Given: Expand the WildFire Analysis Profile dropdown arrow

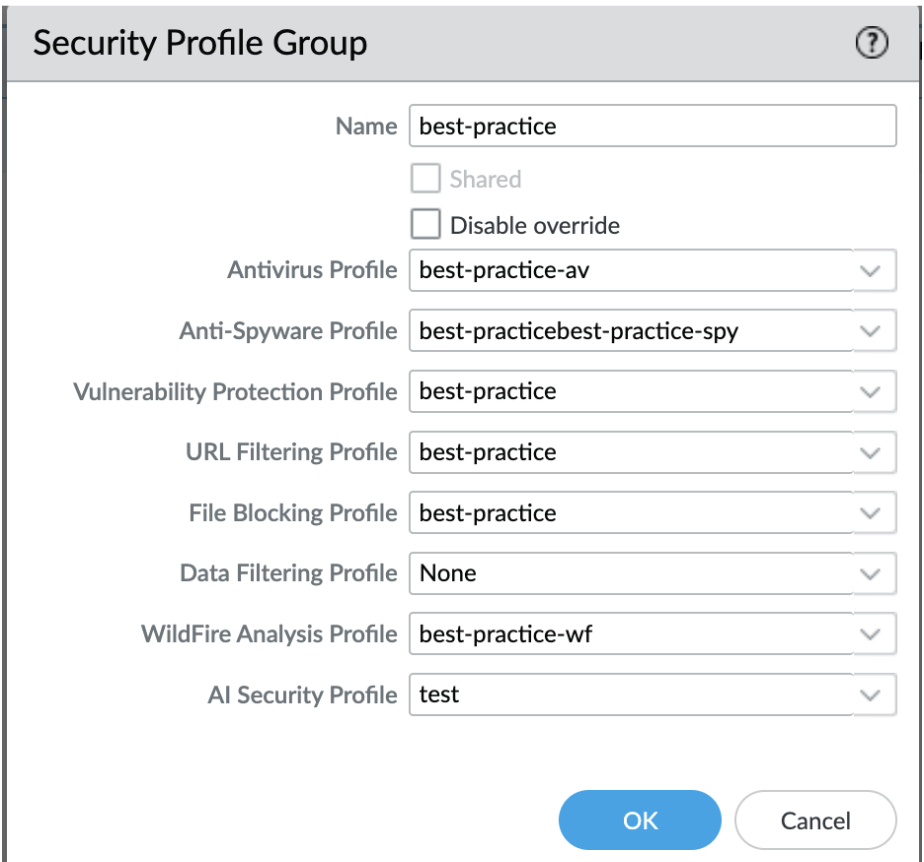Looking at the screenshot, I should [873, 634].
